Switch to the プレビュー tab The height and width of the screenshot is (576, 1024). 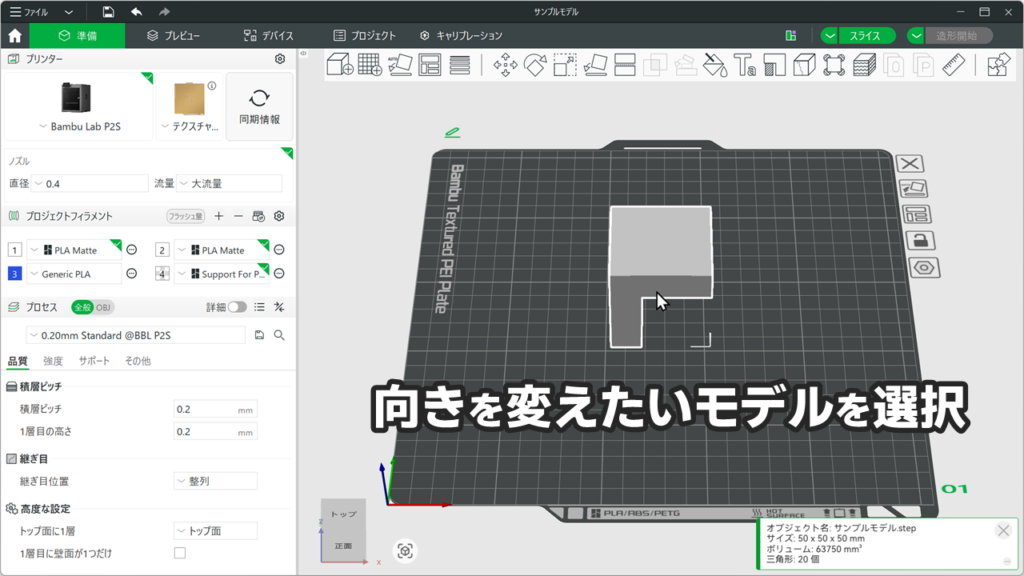pos(173,35)
